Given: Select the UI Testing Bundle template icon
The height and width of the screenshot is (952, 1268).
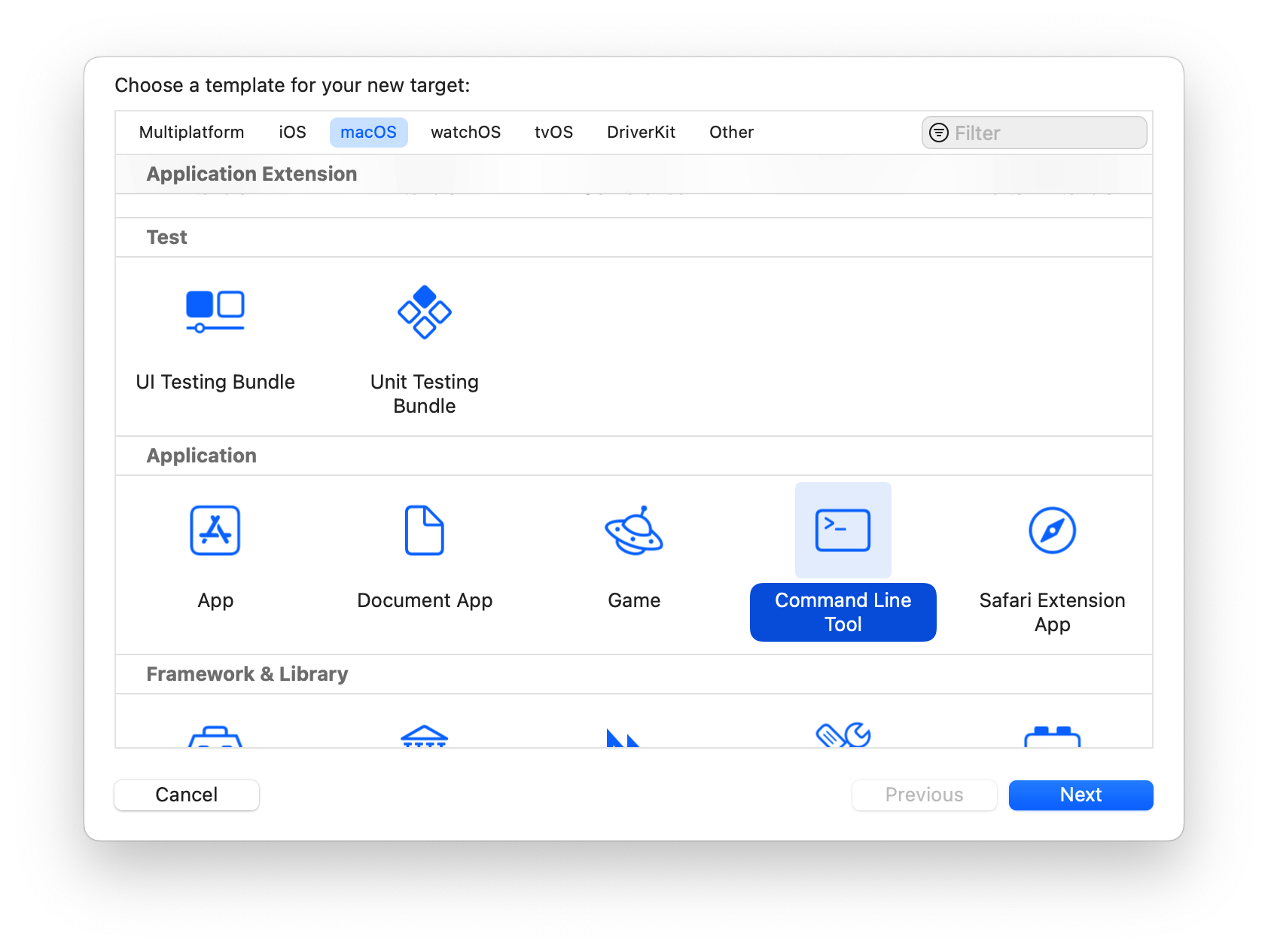Looking at the screenshot, I should [x=215, y=311].
